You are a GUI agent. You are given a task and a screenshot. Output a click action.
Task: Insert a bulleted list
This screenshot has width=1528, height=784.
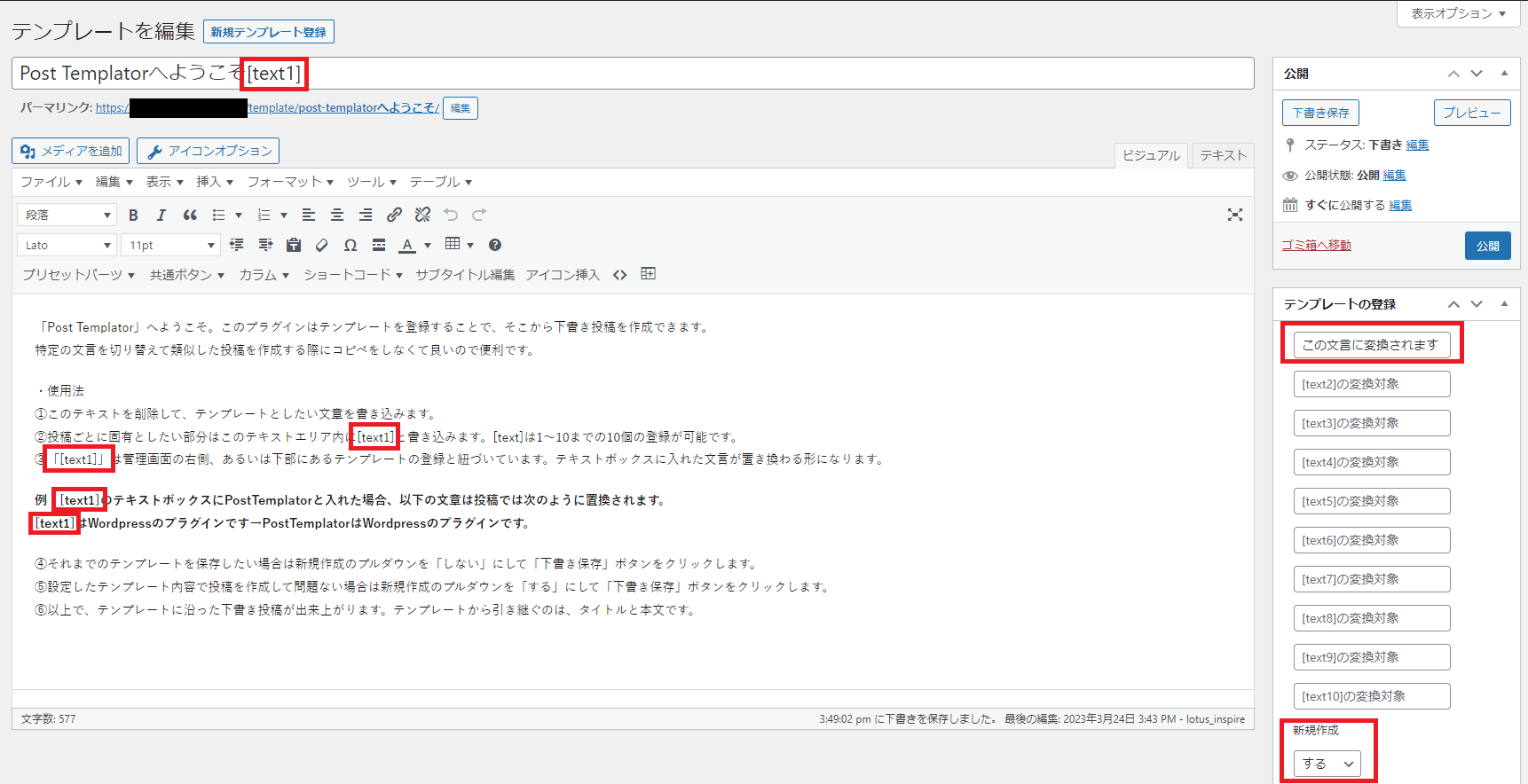coord(219,215)
